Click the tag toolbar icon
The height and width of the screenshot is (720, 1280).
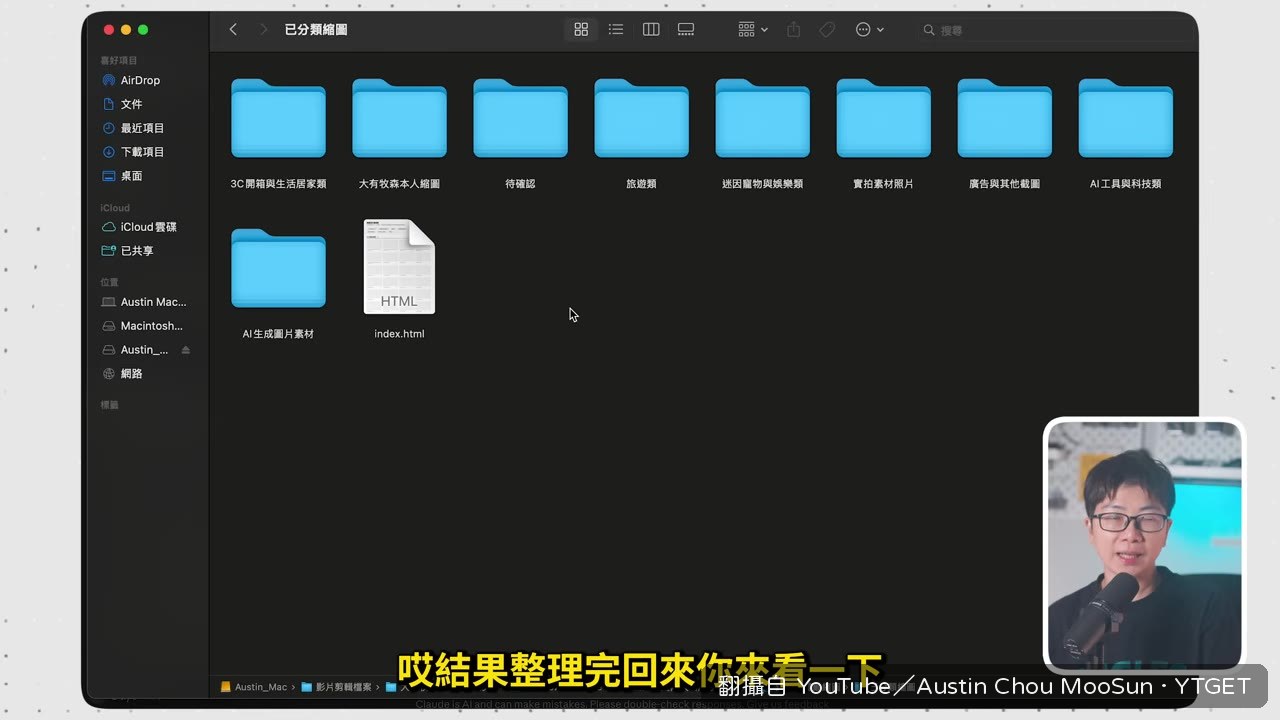[827, 30]
